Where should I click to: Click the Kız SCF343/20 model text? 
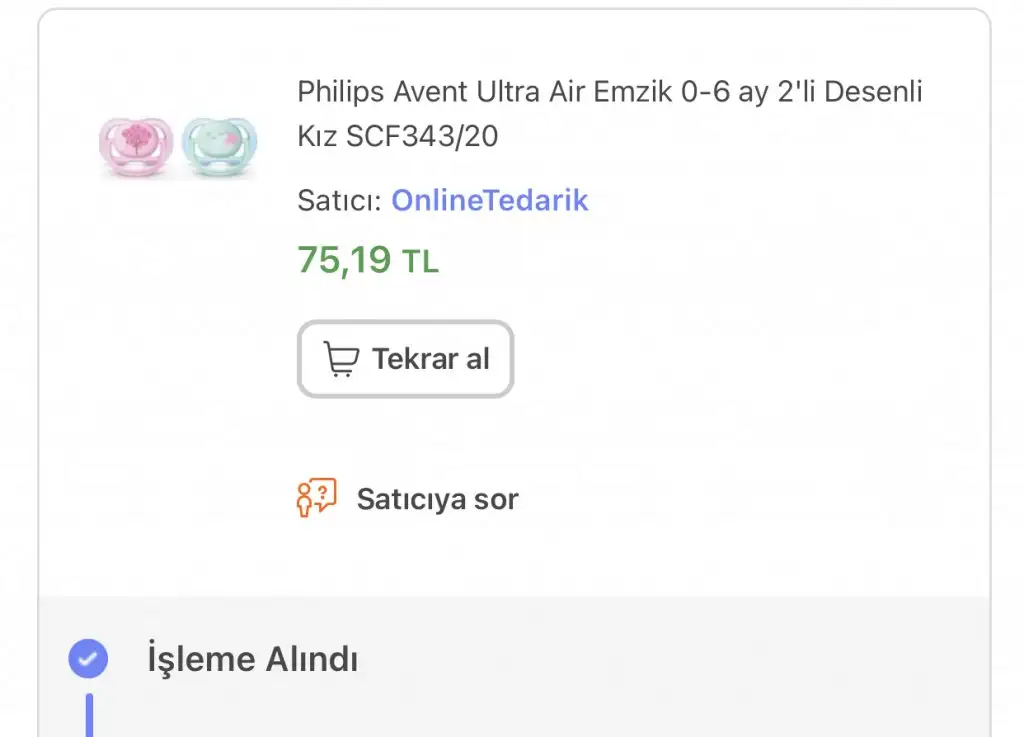[x=398, y=136]
